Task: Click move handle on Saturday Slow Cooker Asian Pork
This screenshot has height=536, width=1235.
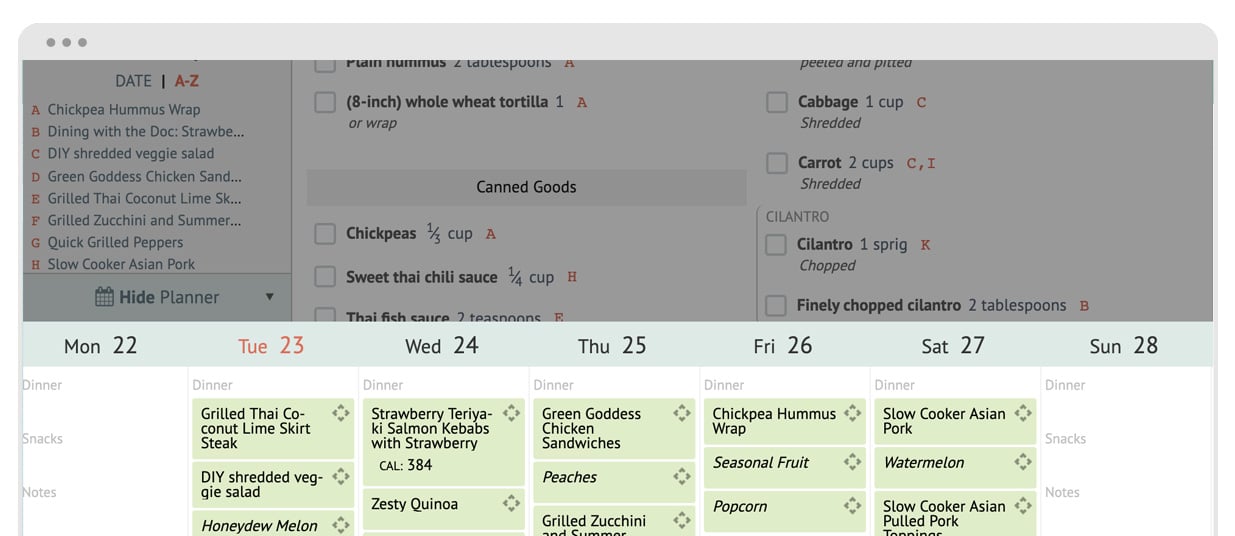Action: click(1023, 413)
